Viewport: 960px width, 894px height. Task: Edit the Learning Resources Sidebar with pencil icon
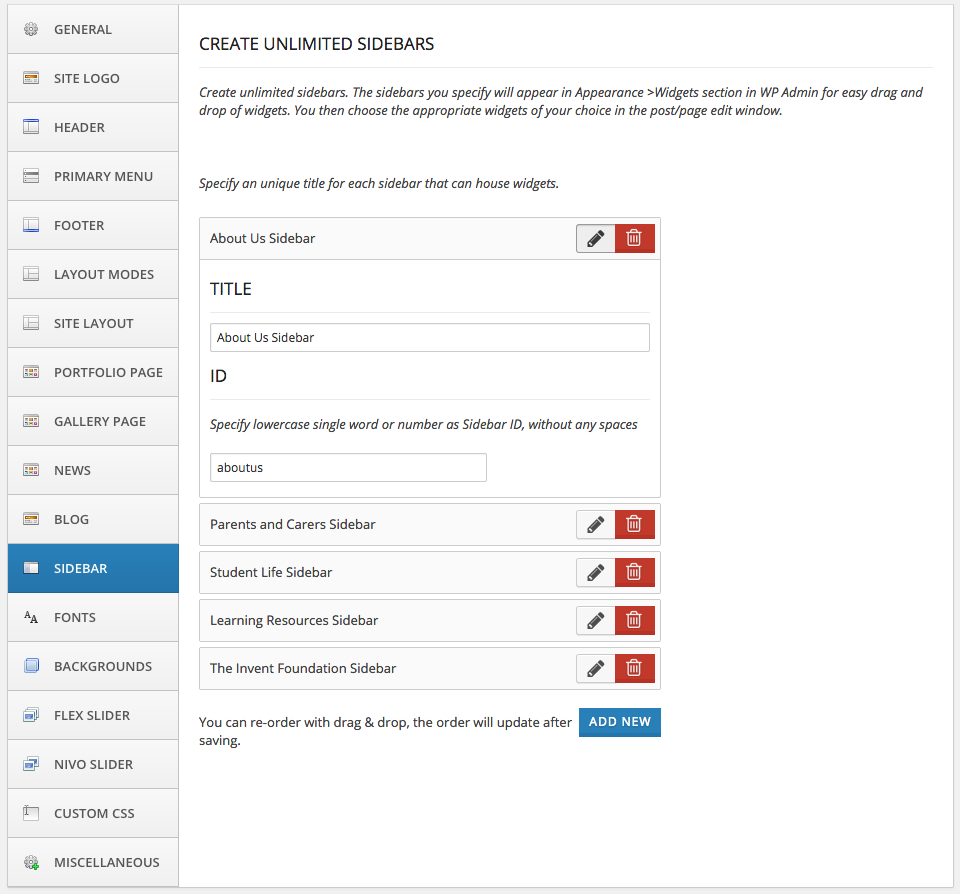595,620
